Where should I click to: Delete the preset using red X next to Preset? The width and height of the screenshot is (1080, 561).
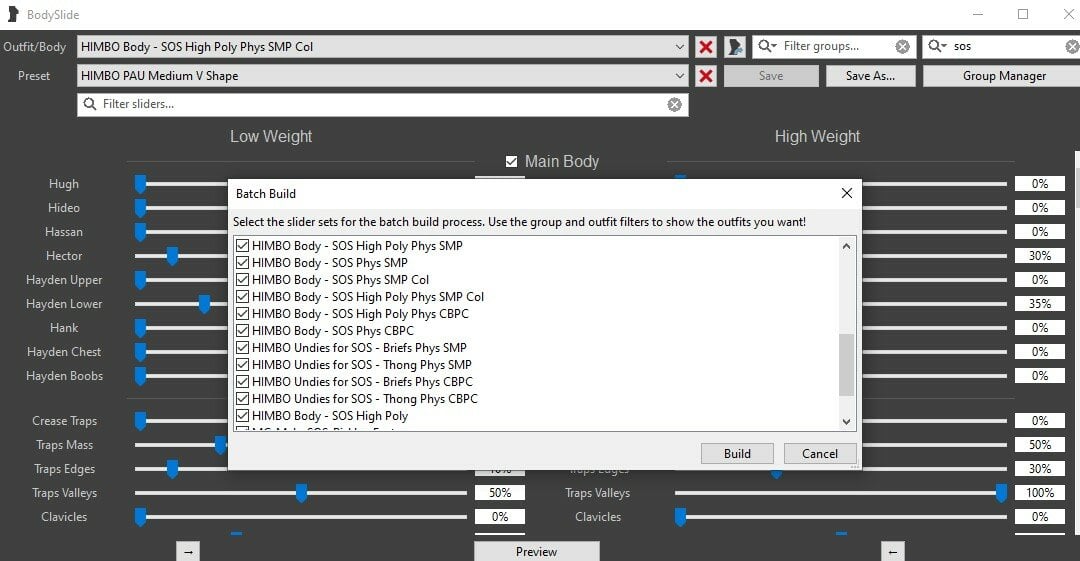tap(705, 76)
